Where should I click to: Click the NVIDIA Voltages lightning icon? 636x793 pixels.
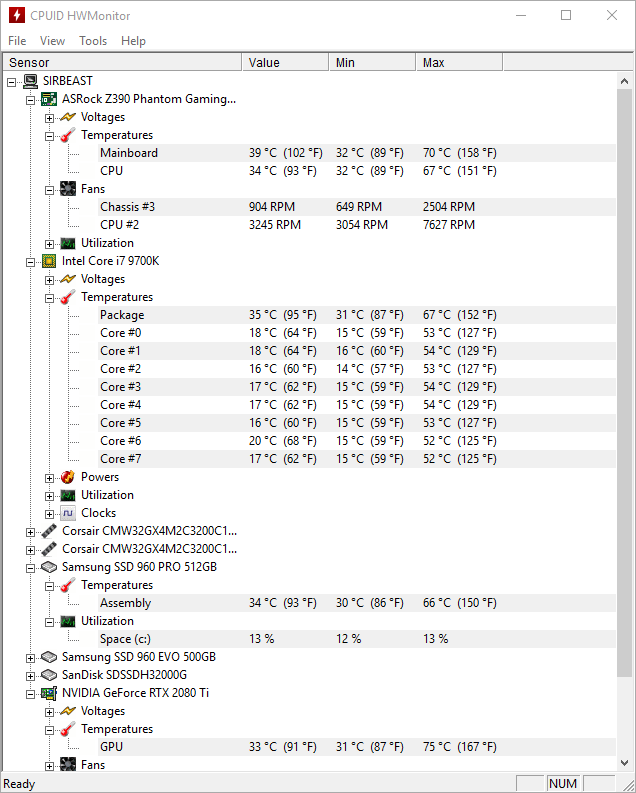click(68, 711)
